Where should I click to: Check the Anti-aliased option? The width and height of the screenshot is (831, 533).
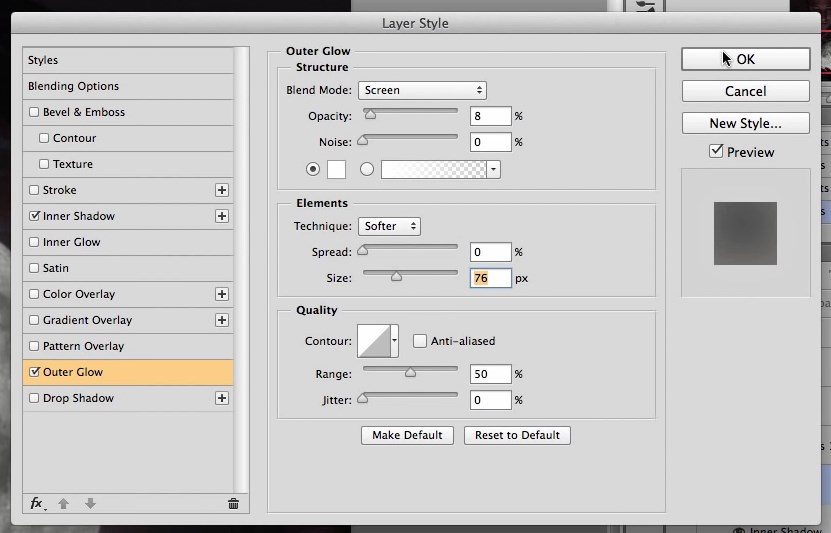click(420, 341)
